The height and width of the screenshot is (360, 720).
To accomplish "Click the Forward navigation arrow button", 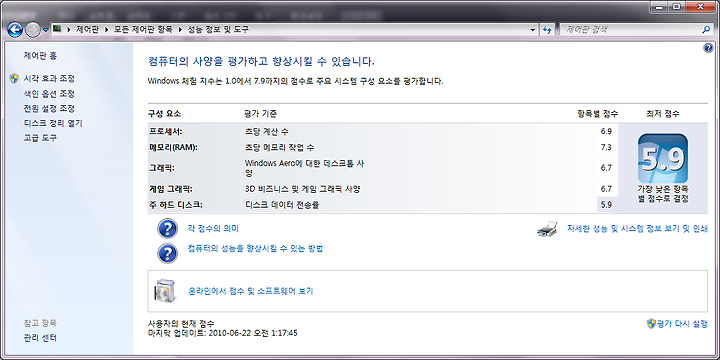I will coord(33,30).
